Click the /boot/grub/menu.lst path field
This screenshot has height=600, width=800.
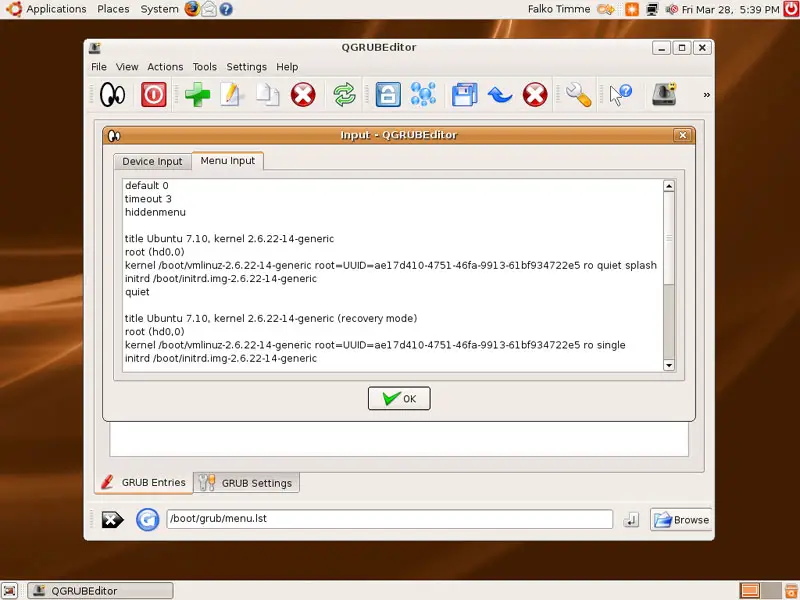[389, 519]
